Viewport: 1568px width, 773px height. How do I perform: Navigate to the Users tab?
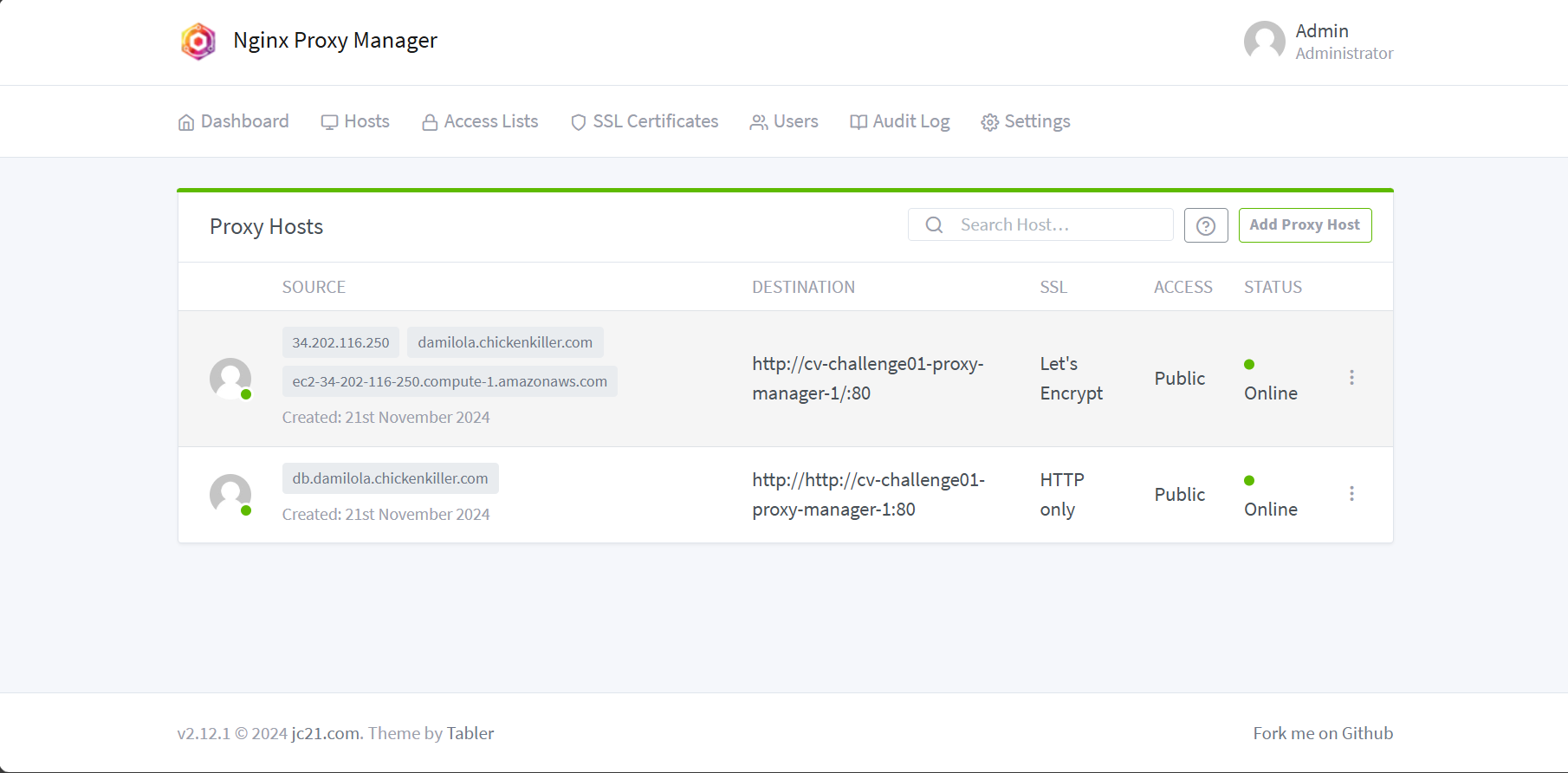784,121
